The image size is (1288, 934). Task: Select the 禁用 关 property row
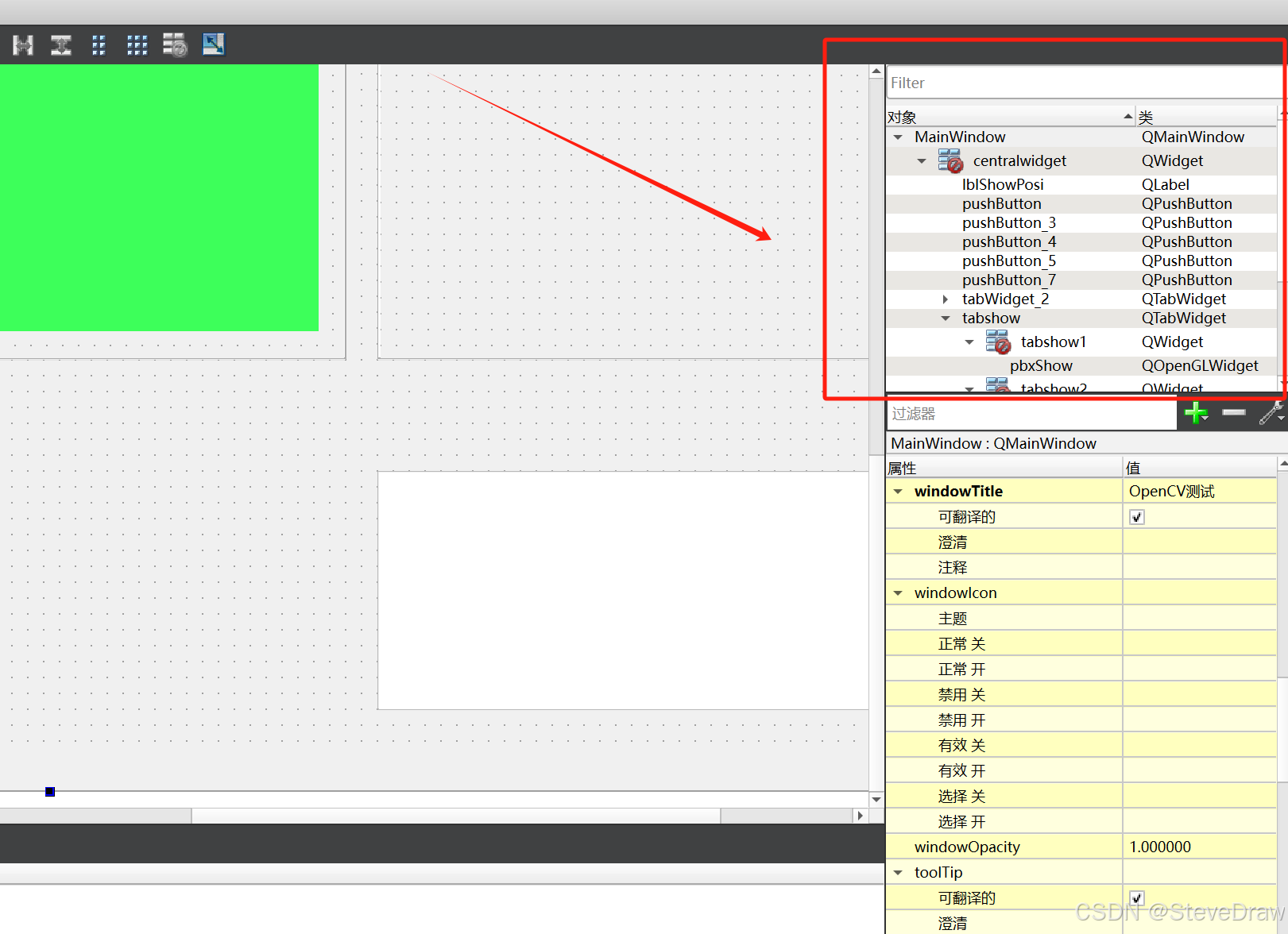tap(1081, 695)
